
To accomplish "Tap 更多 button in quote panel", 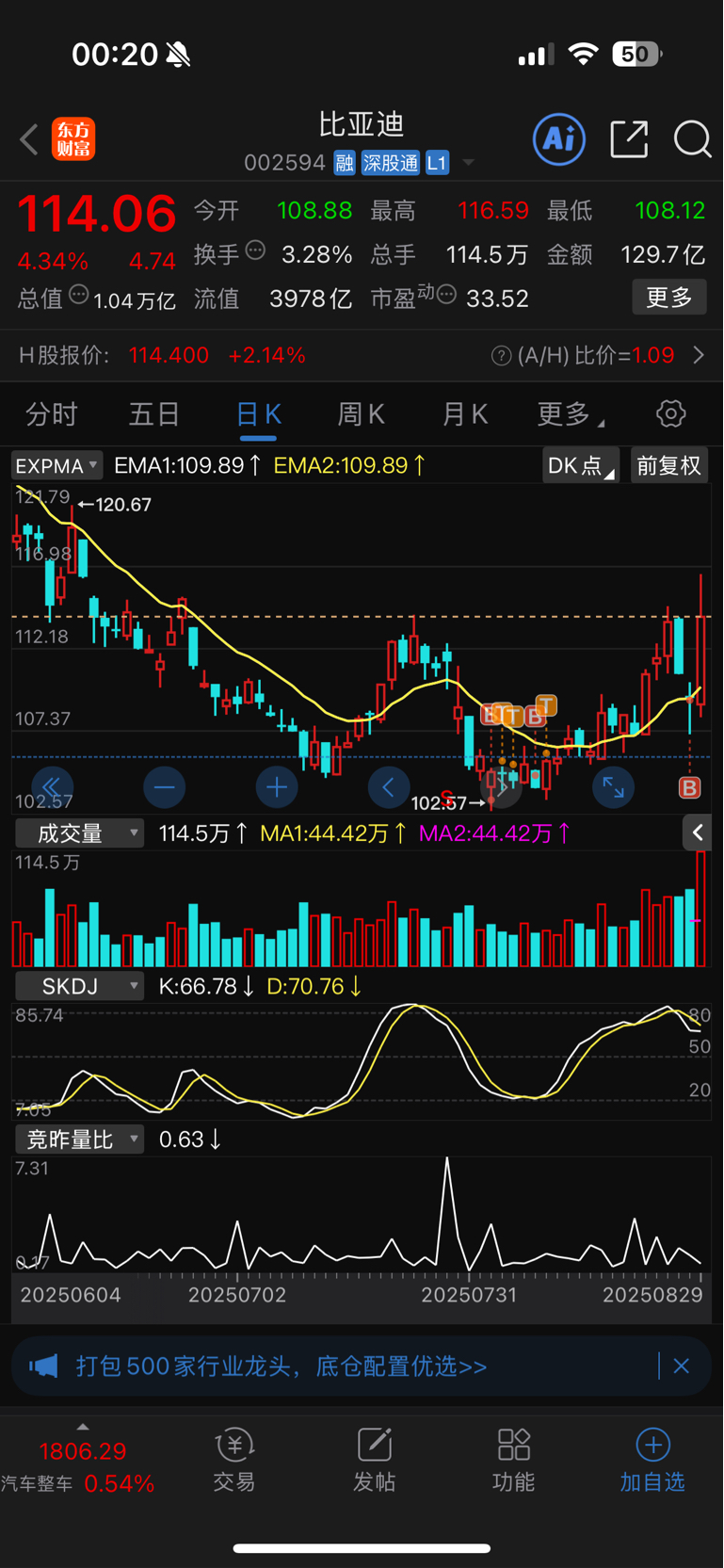I will [x=669, y=298].
